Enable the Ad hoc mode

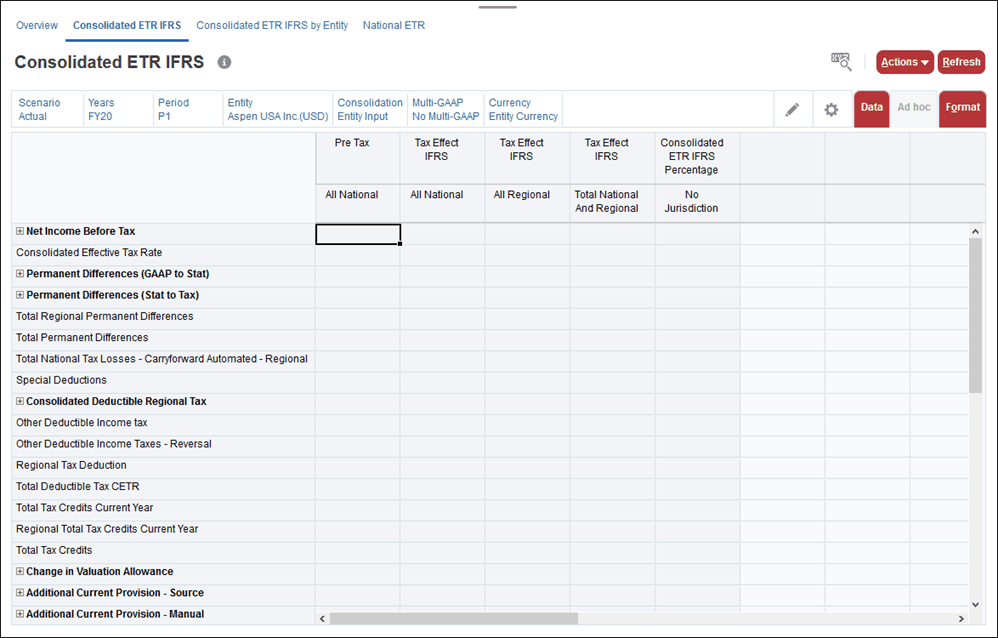[914, 108]
